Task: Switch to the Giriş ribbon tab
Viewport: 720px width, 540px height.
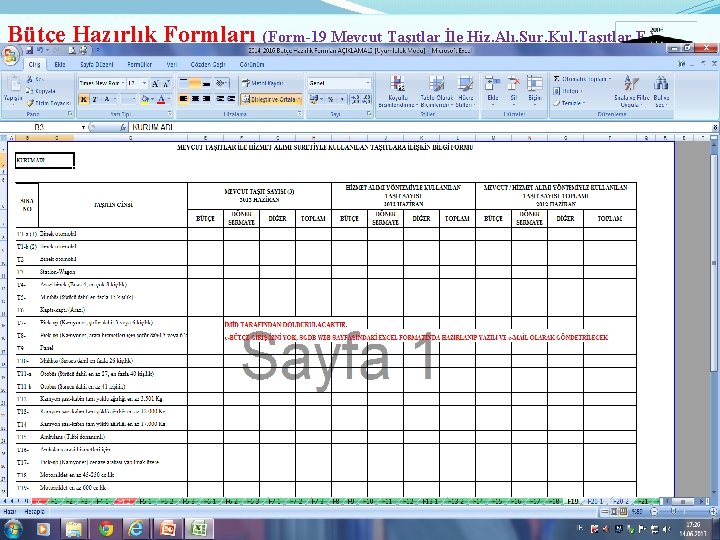Action: (x=34, y=64)
